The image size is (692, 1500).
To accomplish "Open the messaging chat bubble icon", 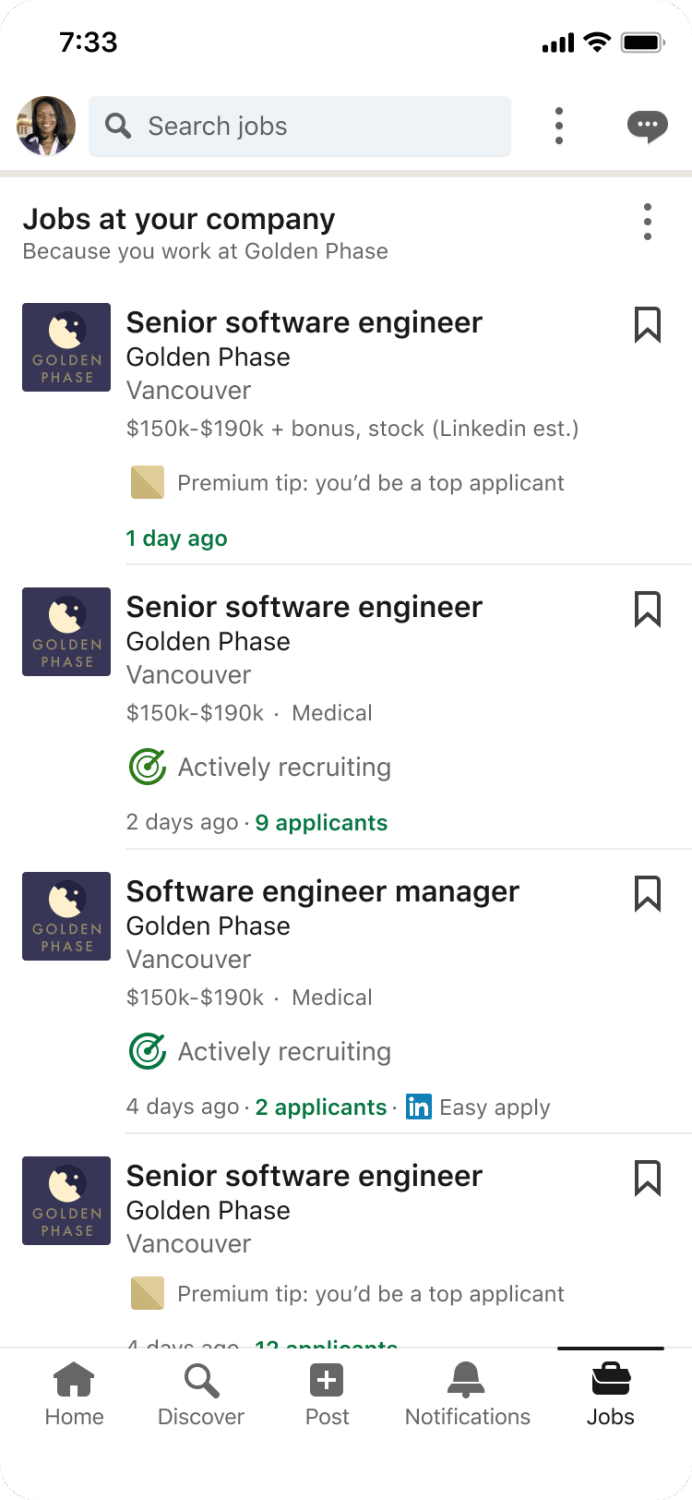I will click(647, 126).
